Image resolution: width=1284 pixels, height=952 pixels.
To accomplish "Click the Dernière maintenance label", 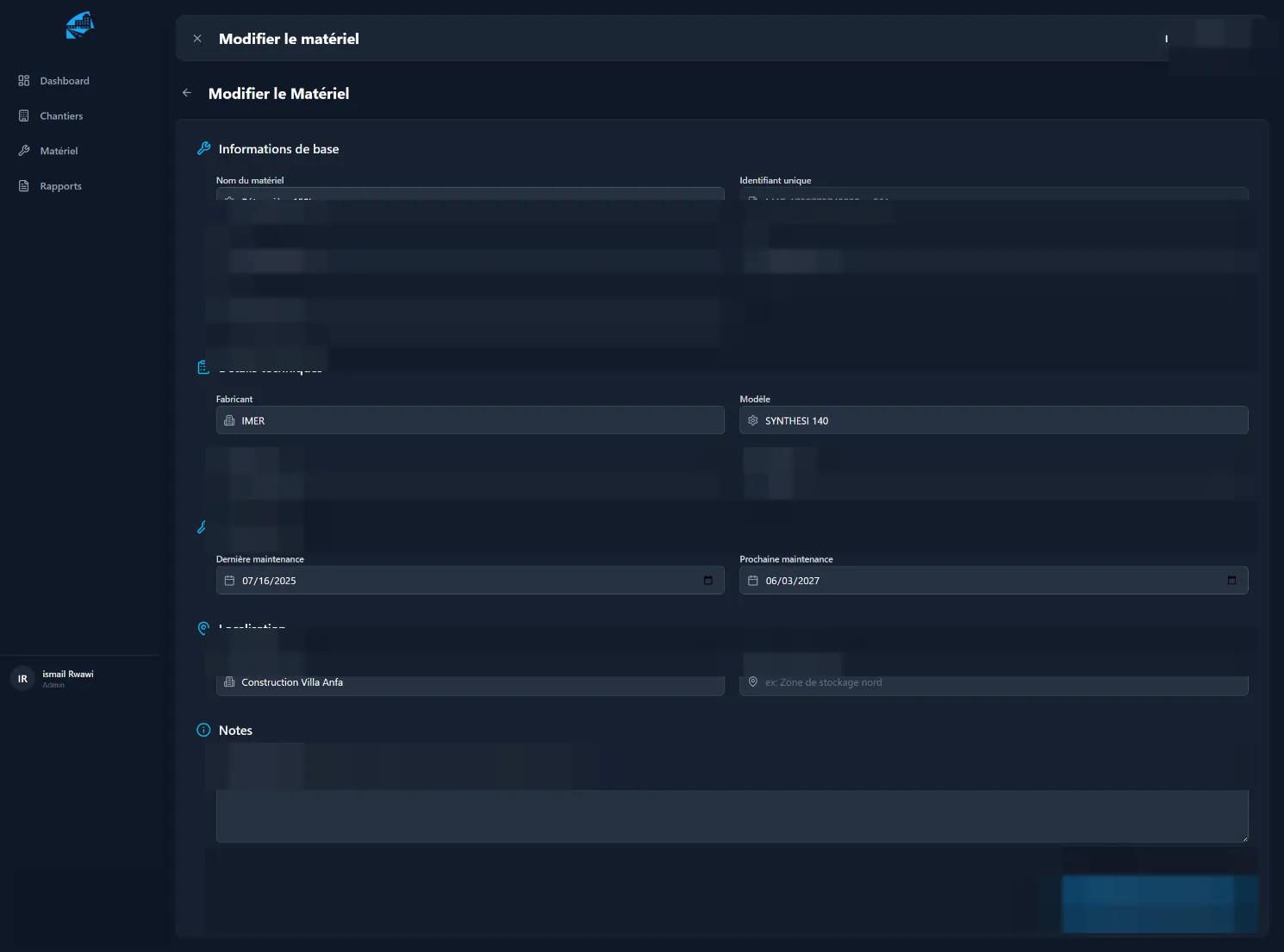I will [x=260, y=559].
